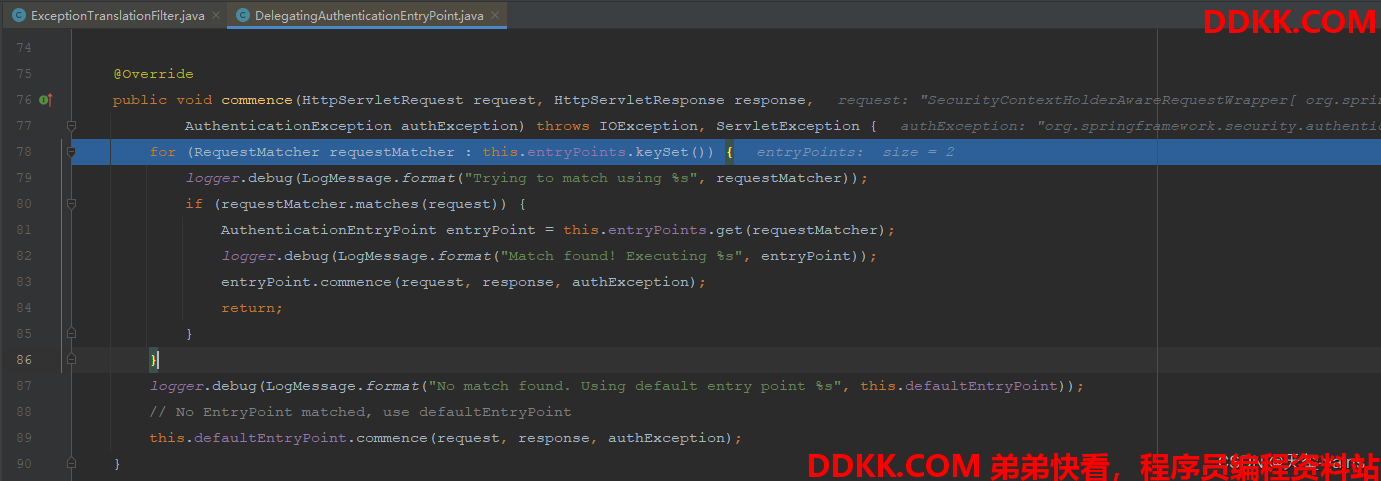Switch to ExceptionTranslationFilter.java tab
Screen dimensions: 1381x481
click(116, 16)
